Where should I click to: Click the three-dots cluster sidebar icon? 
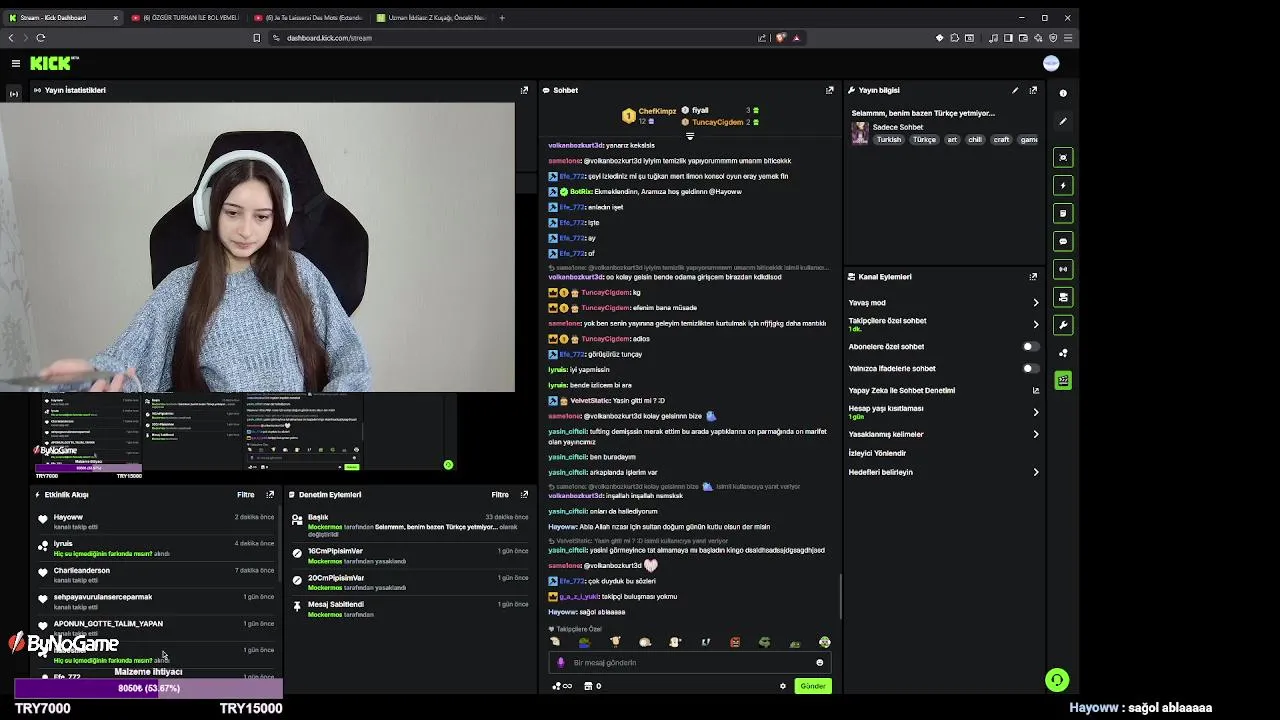click(1063, 353)
